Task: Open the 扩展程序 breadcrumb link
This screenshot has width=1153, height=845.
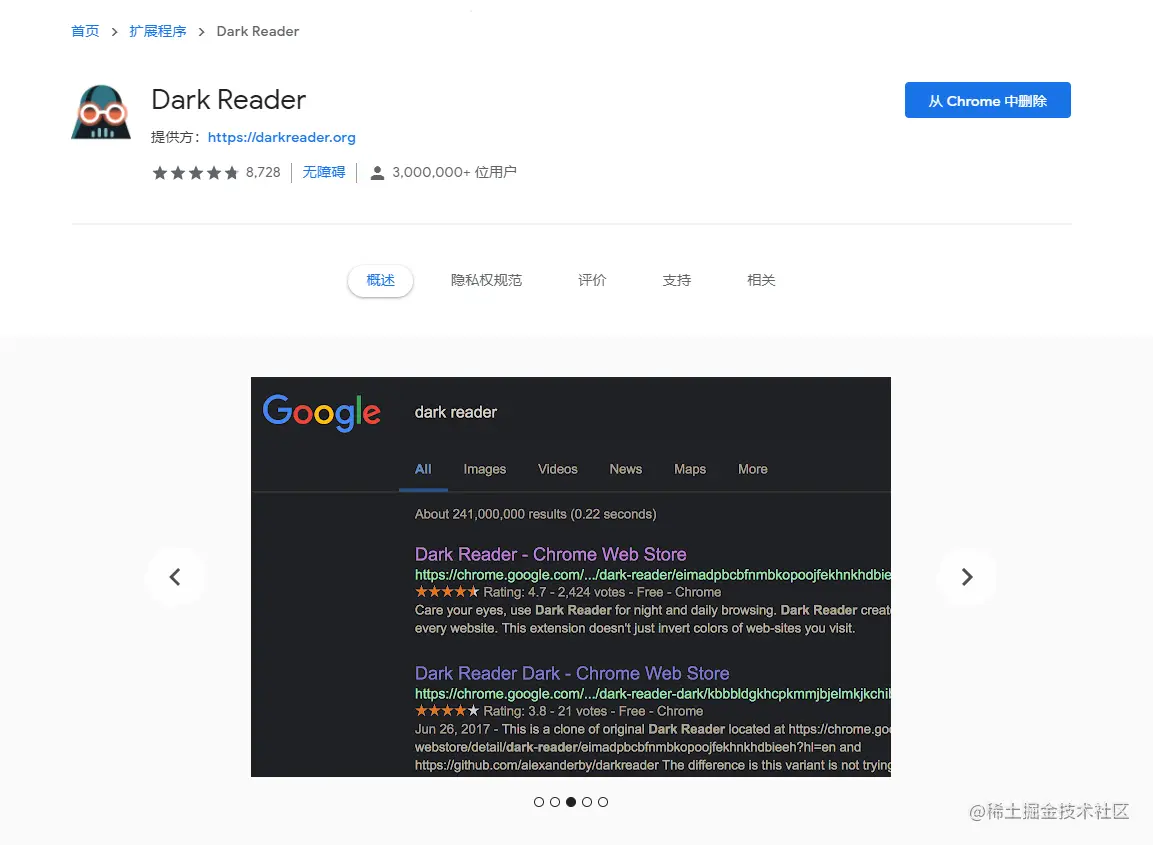Action: [x=157, y=32]
